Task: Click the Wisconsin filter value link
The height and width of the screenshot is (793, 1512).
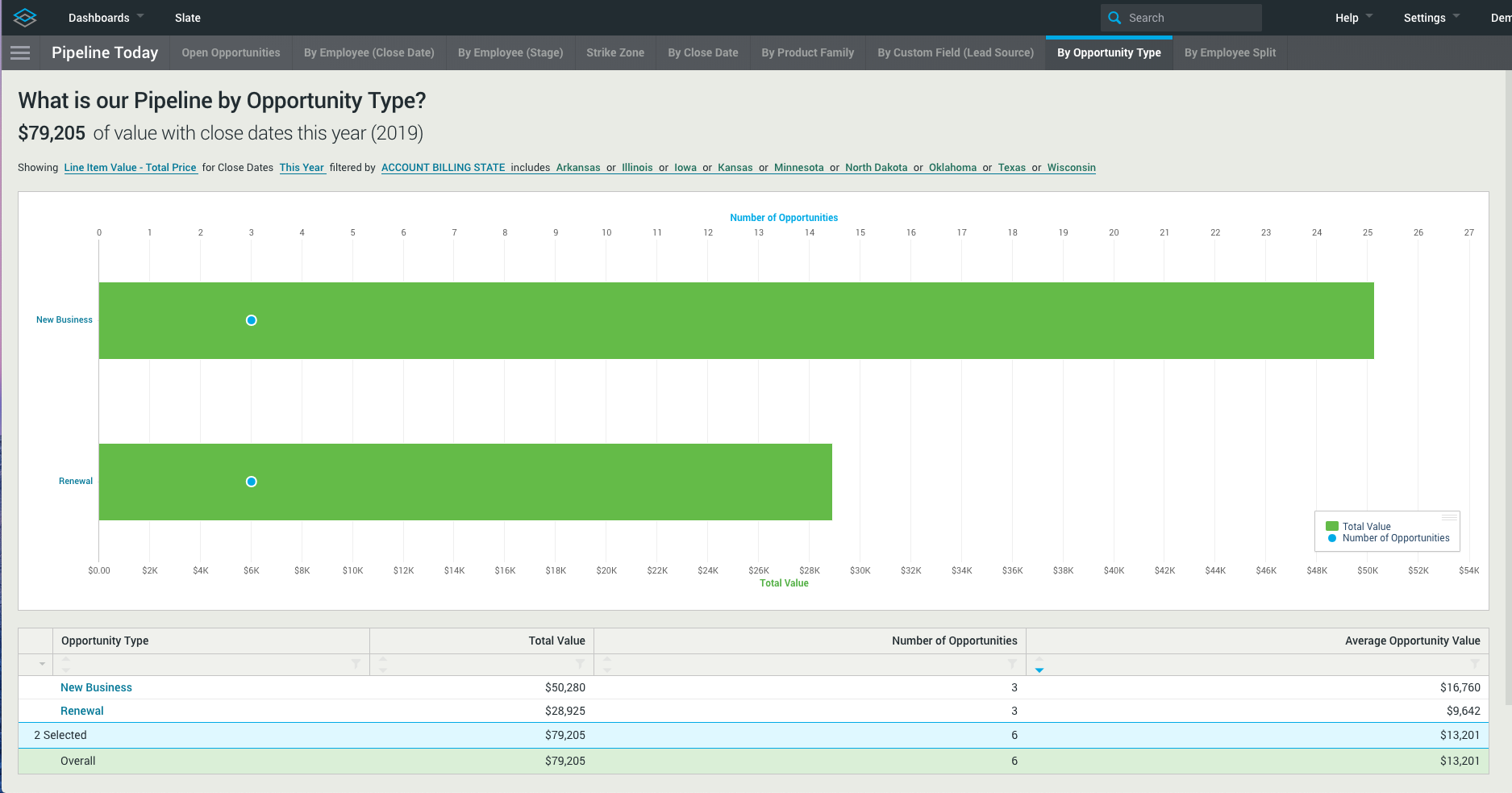Action: pos(1071,168)
